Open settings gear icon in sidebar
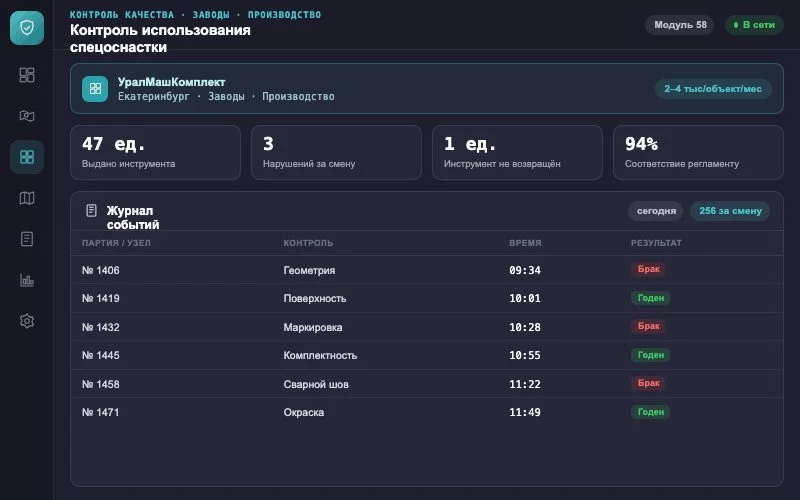The image size is (800, 500). pyautogui.click(x=27, y=321)
